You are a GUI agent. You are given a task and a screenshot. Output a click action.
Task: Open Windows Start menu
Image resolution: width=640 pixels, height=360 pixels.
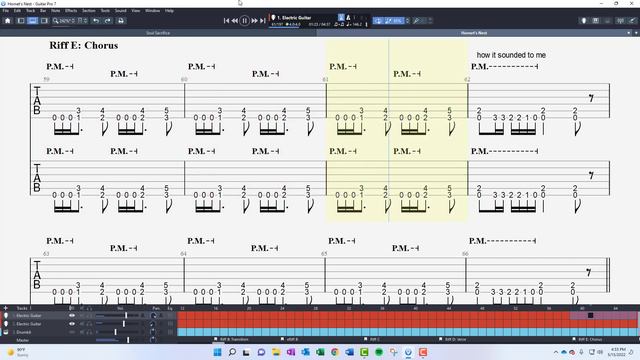pyautogui.click(x=218, y=352)
